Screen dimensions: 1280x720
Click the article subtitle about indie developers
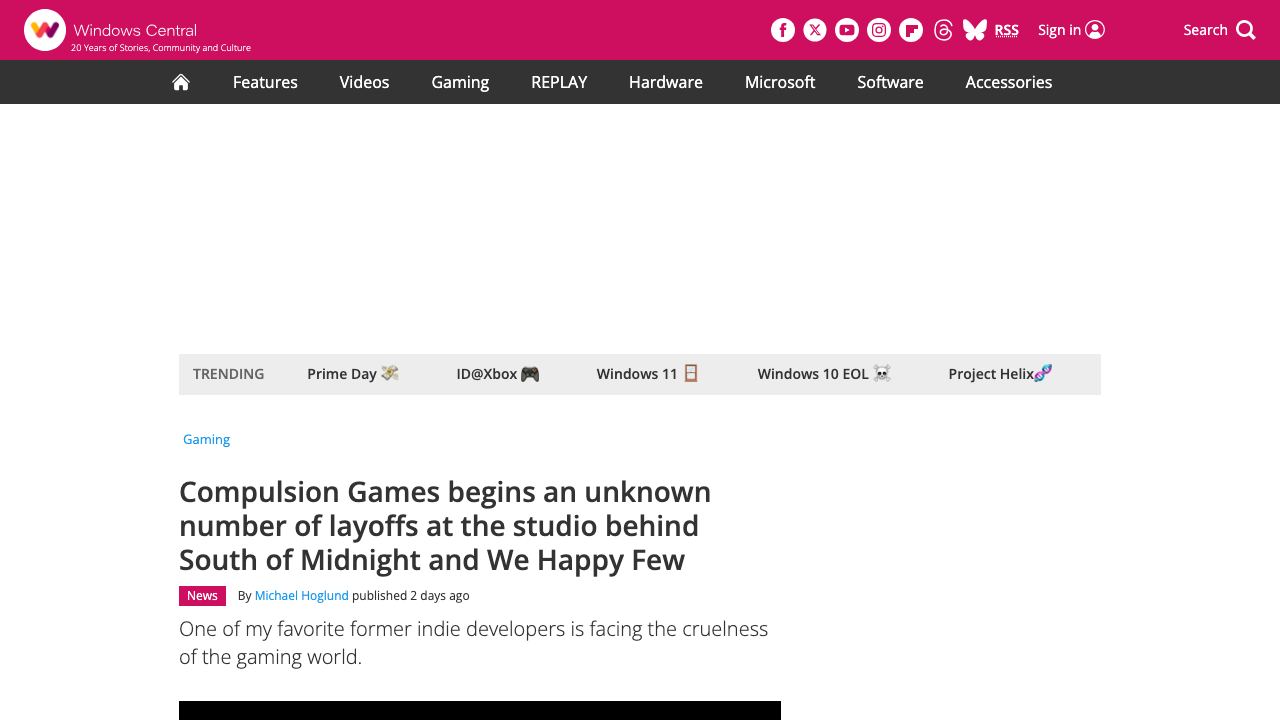tap(474, 643)
